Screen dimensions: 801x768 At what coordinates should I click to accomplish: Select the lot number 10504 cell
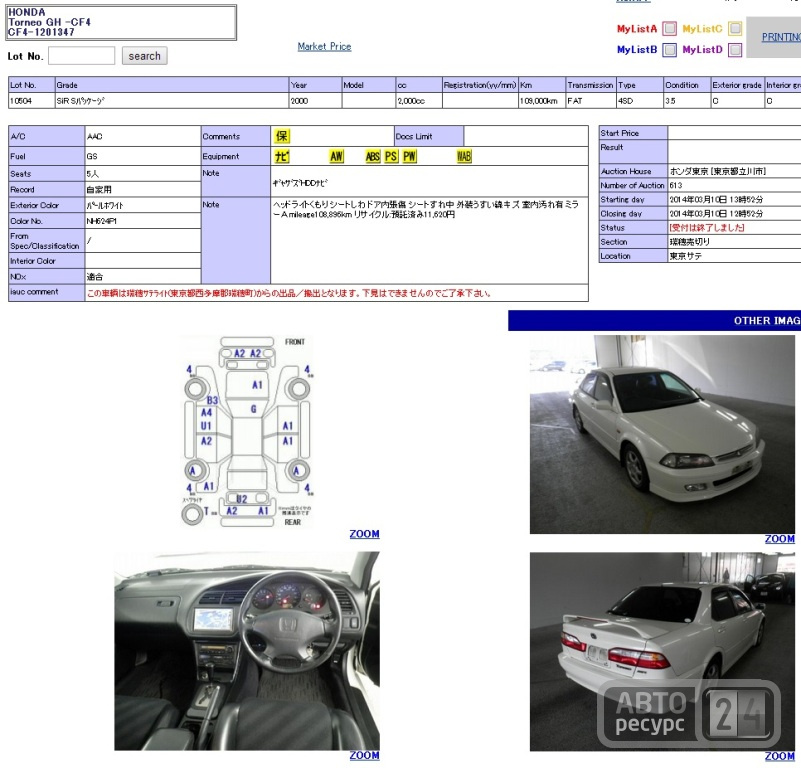pyautogui.click(x=32, y=101)
